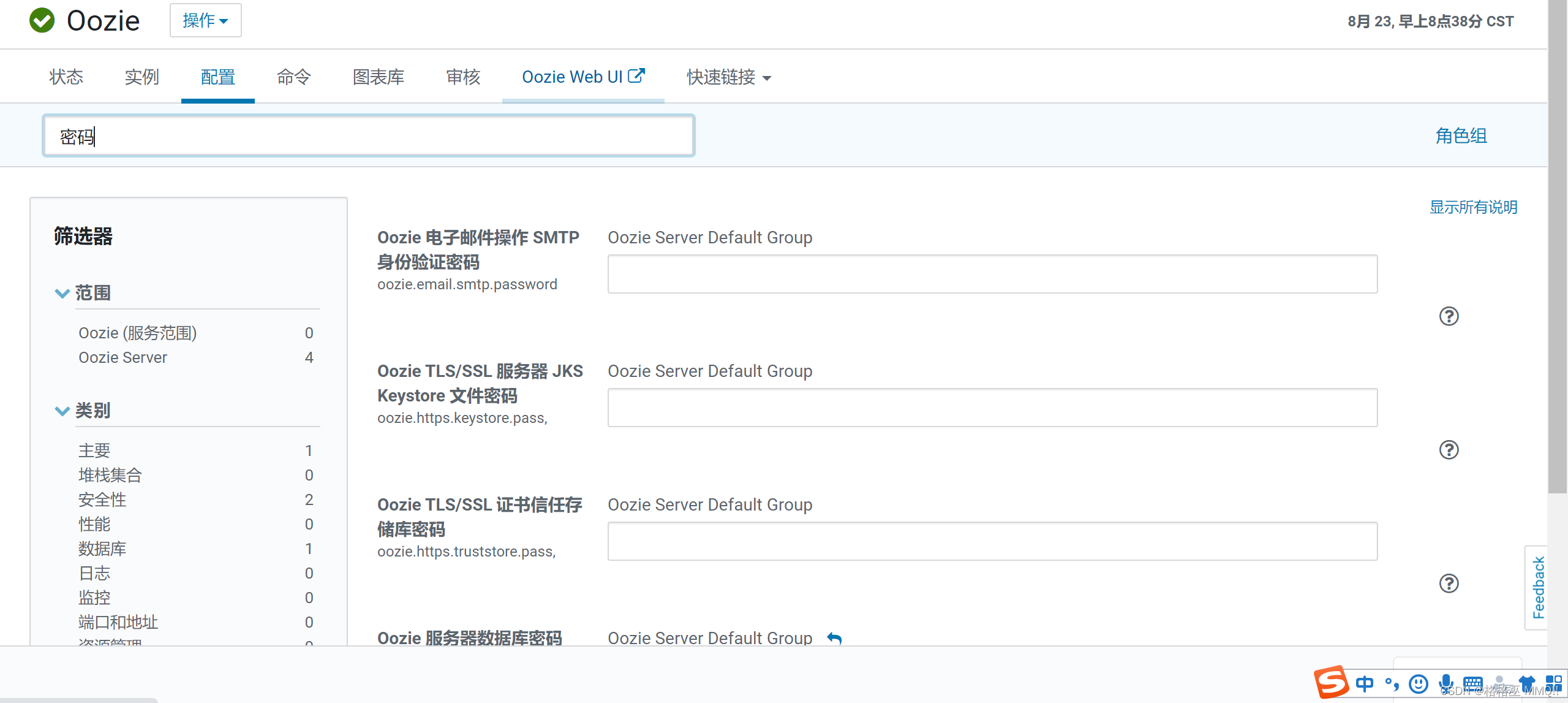Click the Oozie 服务器数据库密码 label
Screen dimensions: 1568x703
point(470,638)
